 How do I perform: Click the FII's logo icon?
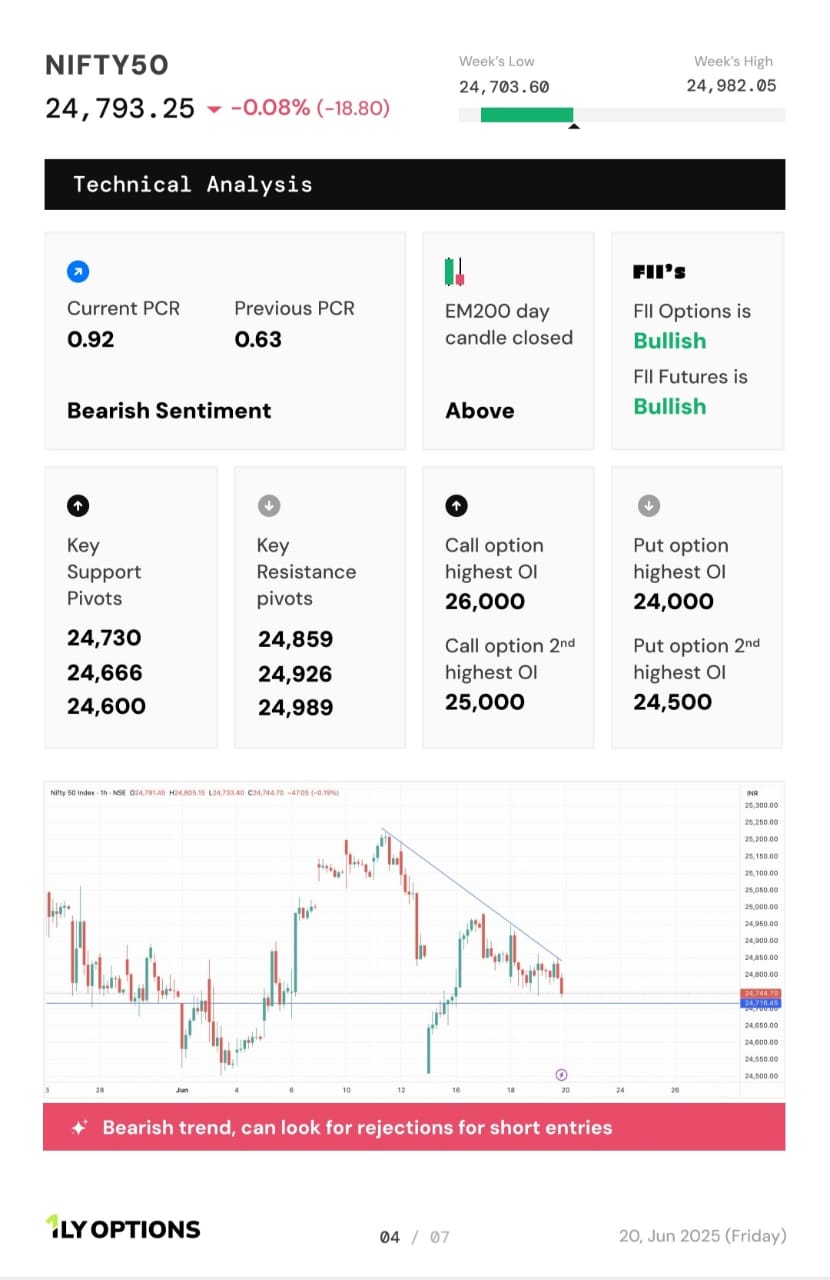coord(659,271)
